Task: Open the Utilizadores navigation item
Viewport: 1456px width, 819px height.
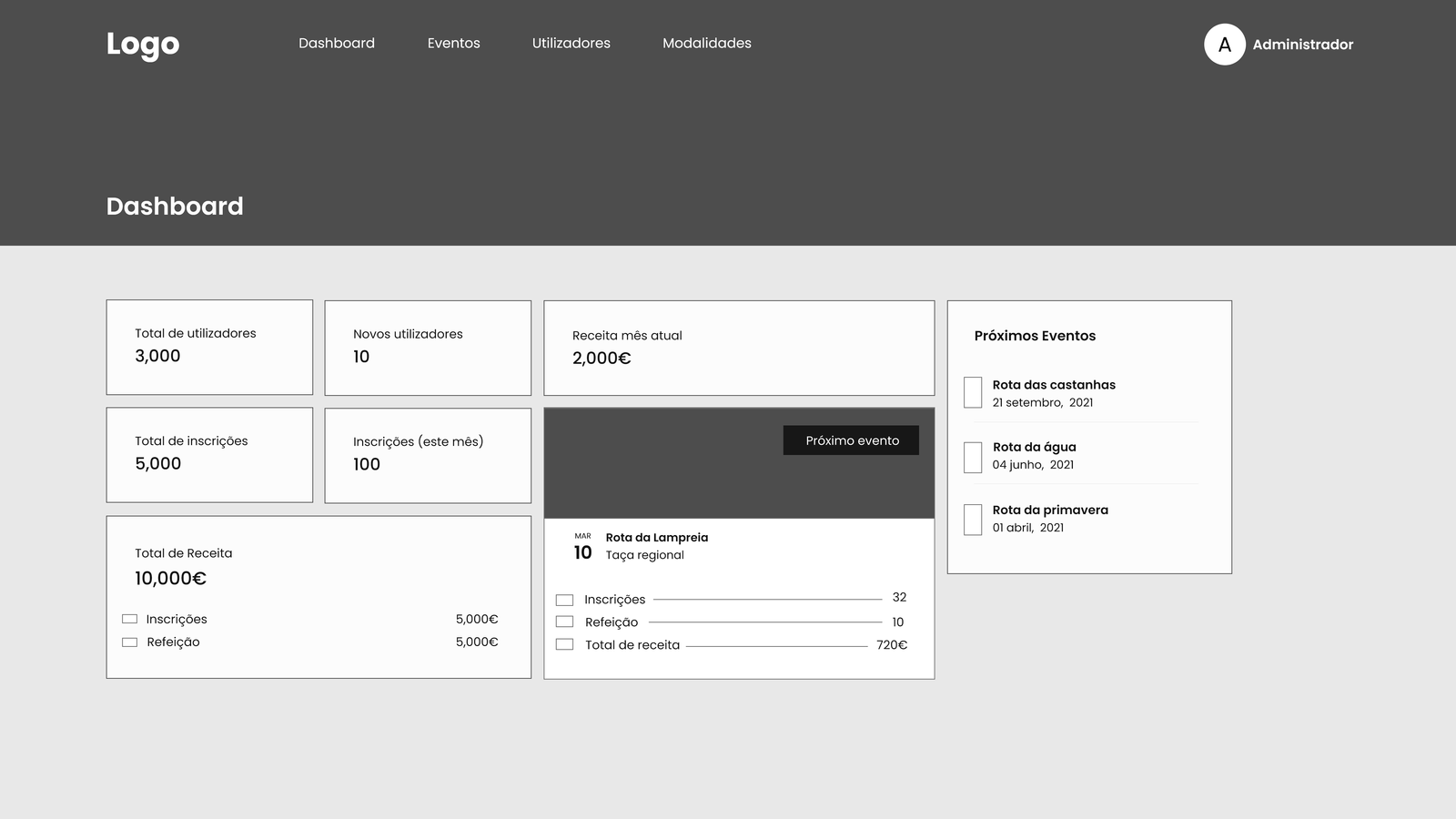Action: [571, 44]
